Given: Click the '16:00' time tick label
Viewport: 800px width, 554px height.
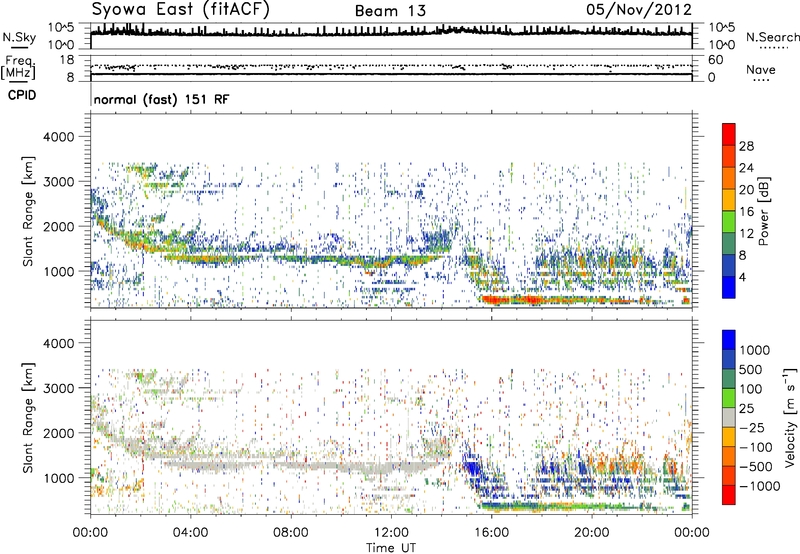Looking at the screenshot, I should coord(491,533).
